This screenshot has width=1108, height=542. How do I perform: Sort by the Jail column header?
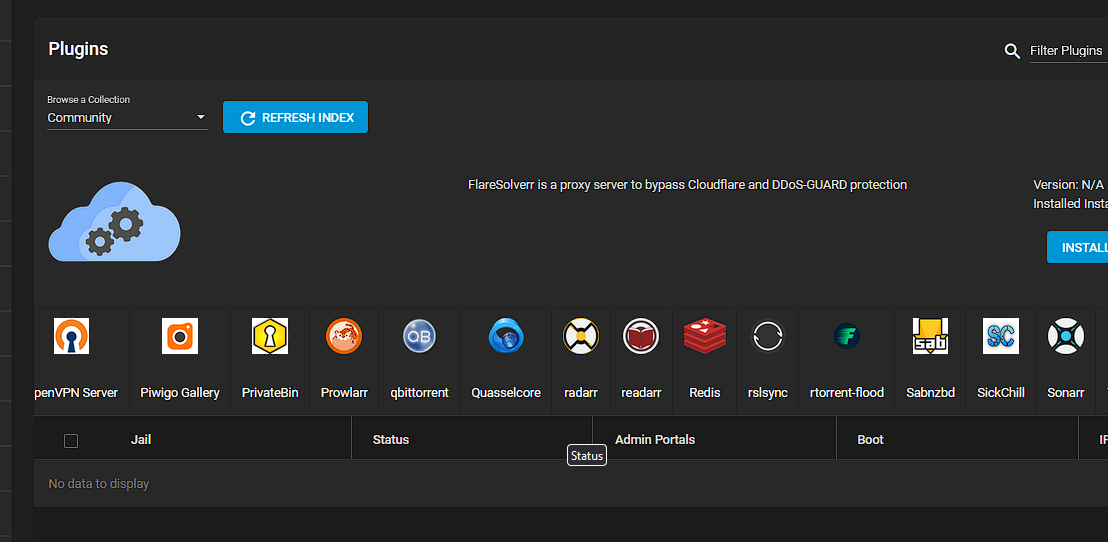pos(141,440)
